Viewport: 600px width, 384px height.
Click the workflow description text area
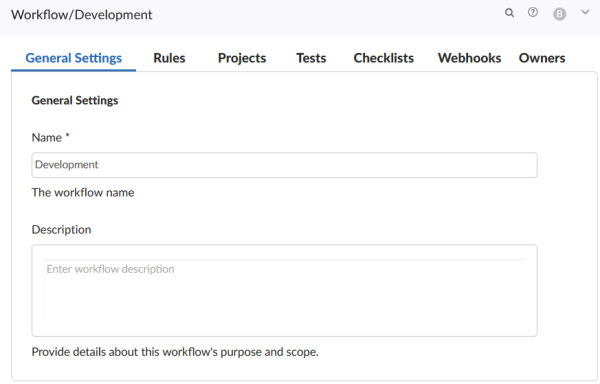point(284,291)
